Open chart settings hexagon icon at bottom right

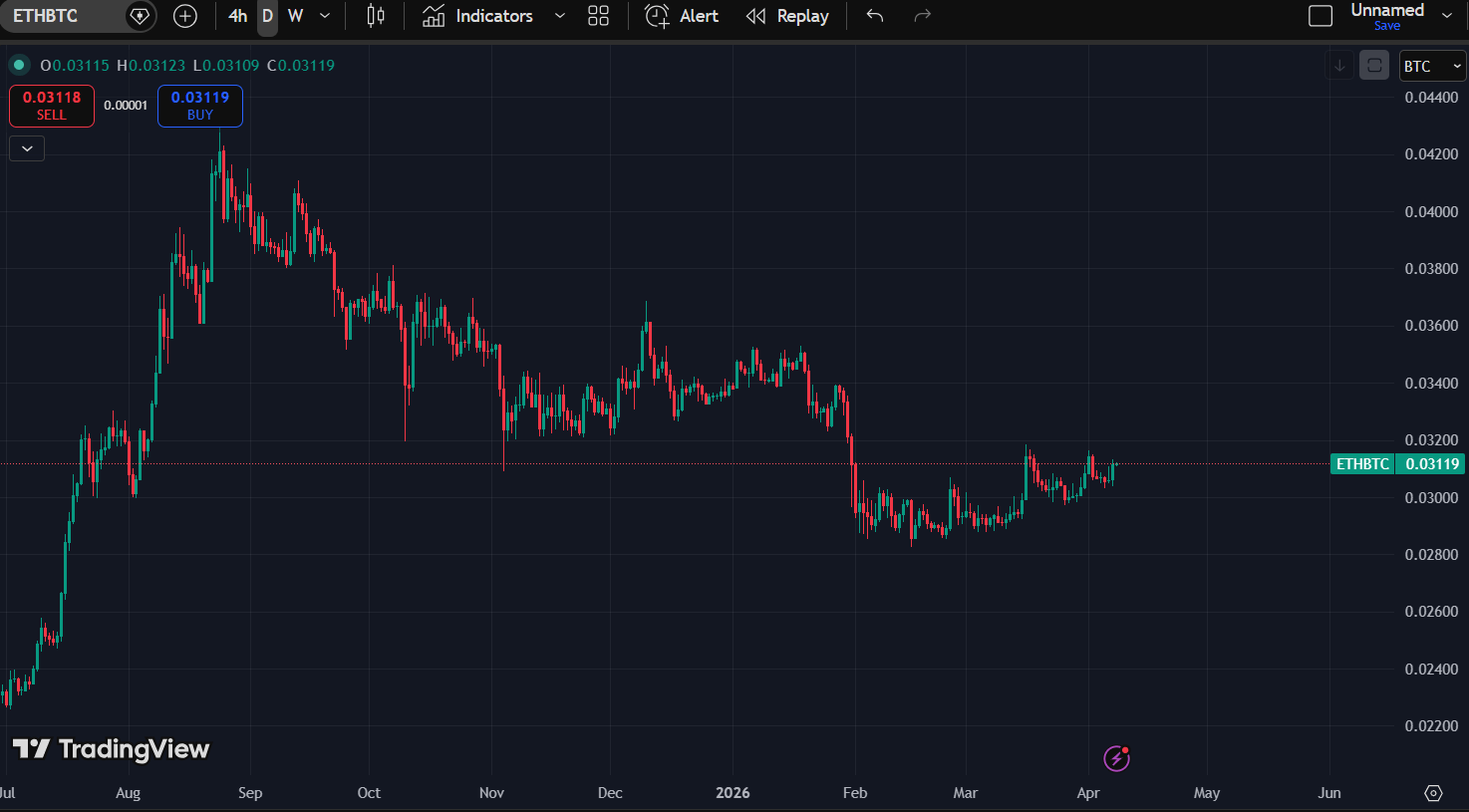[x=1433, y=793]
